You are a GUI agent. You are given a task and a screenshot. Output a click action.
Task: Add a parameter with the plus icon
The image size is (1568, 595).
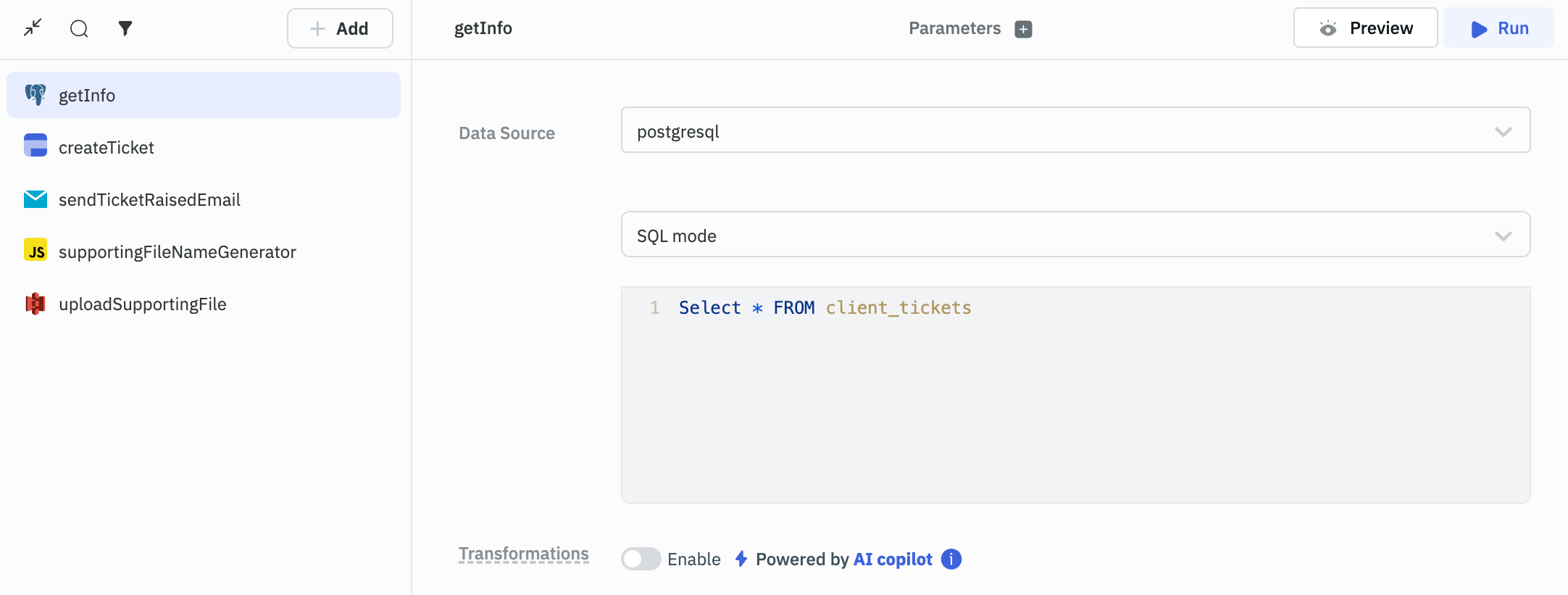click(x=1023, y=29)
